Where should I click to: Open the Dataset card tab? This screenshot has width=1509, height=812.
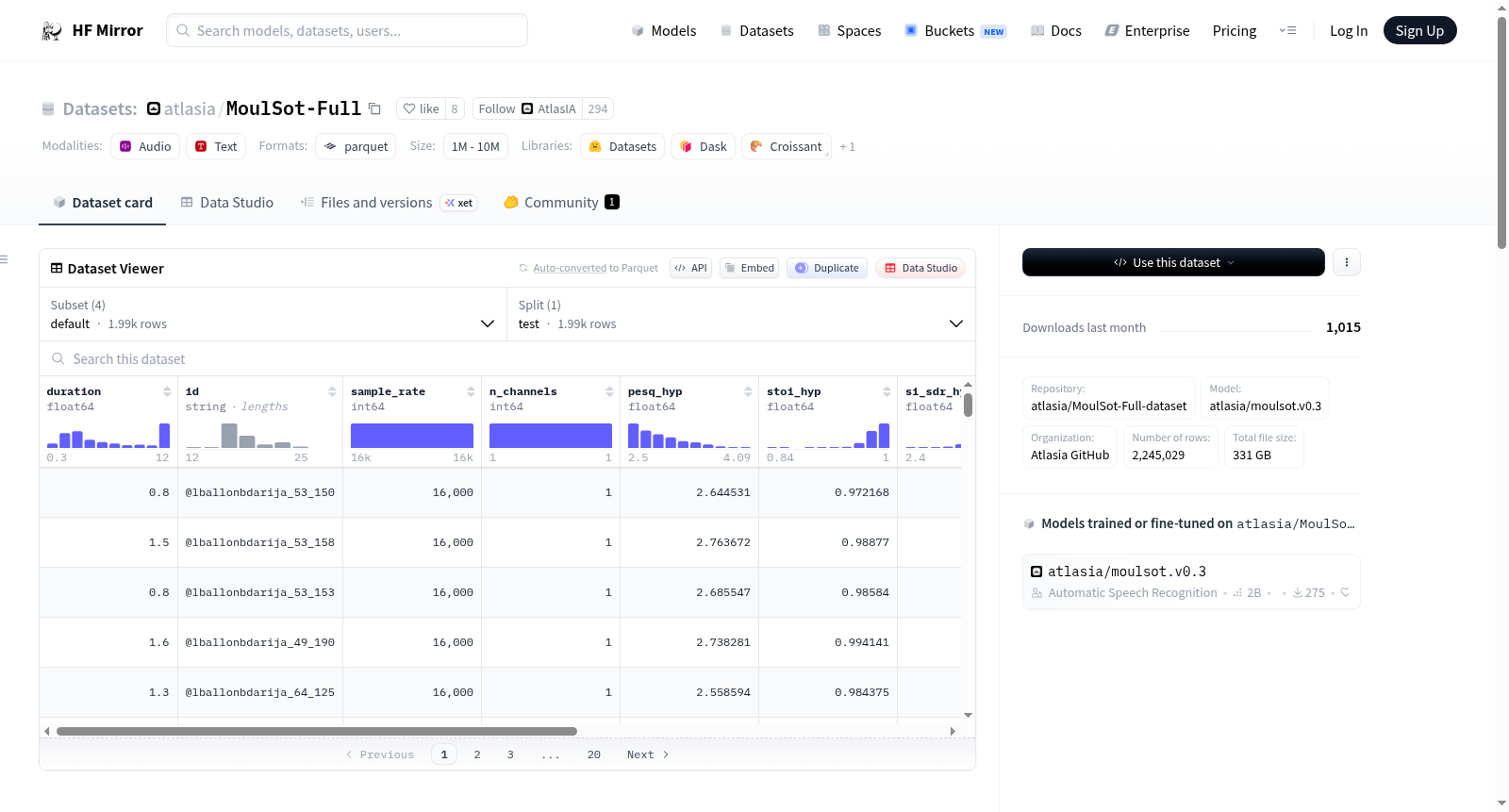tap(103, 203)
